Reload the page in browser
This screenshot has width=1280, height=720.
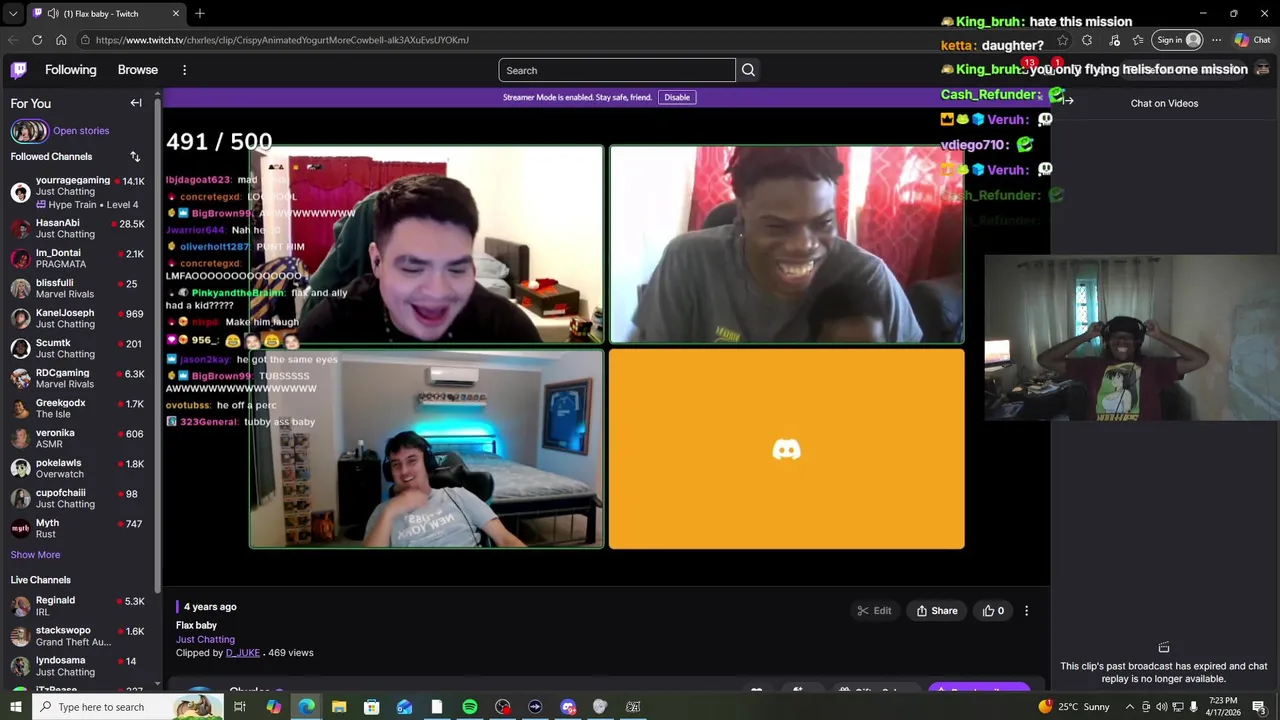tap(37, 40)
